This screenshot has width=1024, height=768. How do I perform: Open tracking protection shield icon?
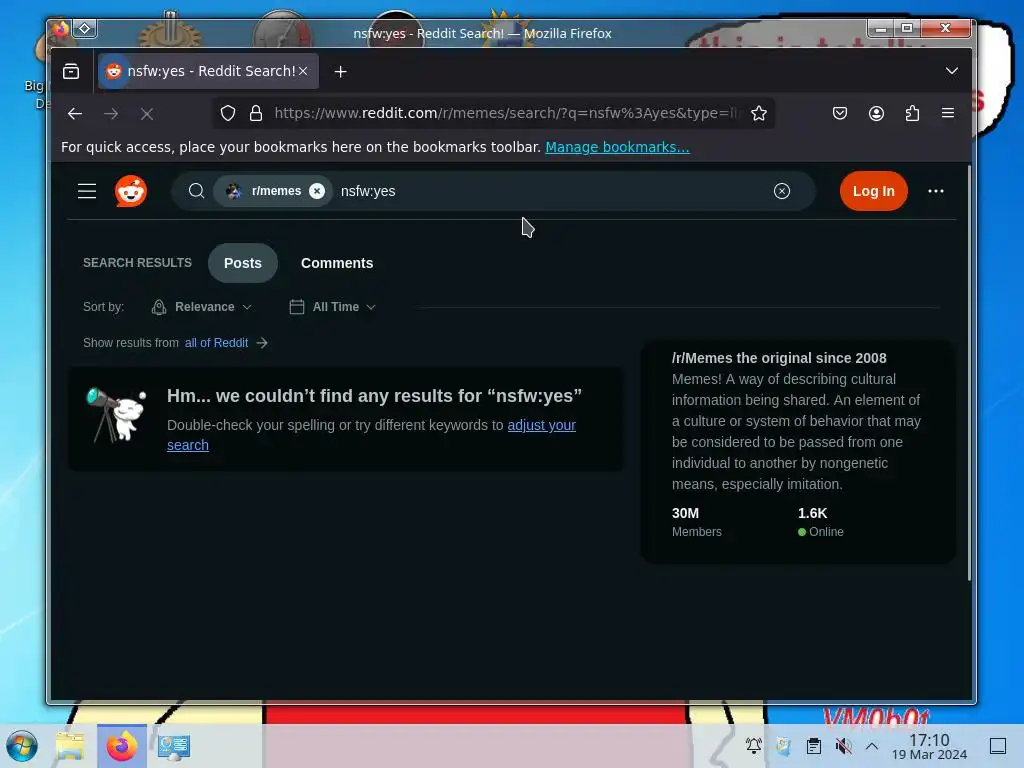pyautogui.click(x=228, y=113)
